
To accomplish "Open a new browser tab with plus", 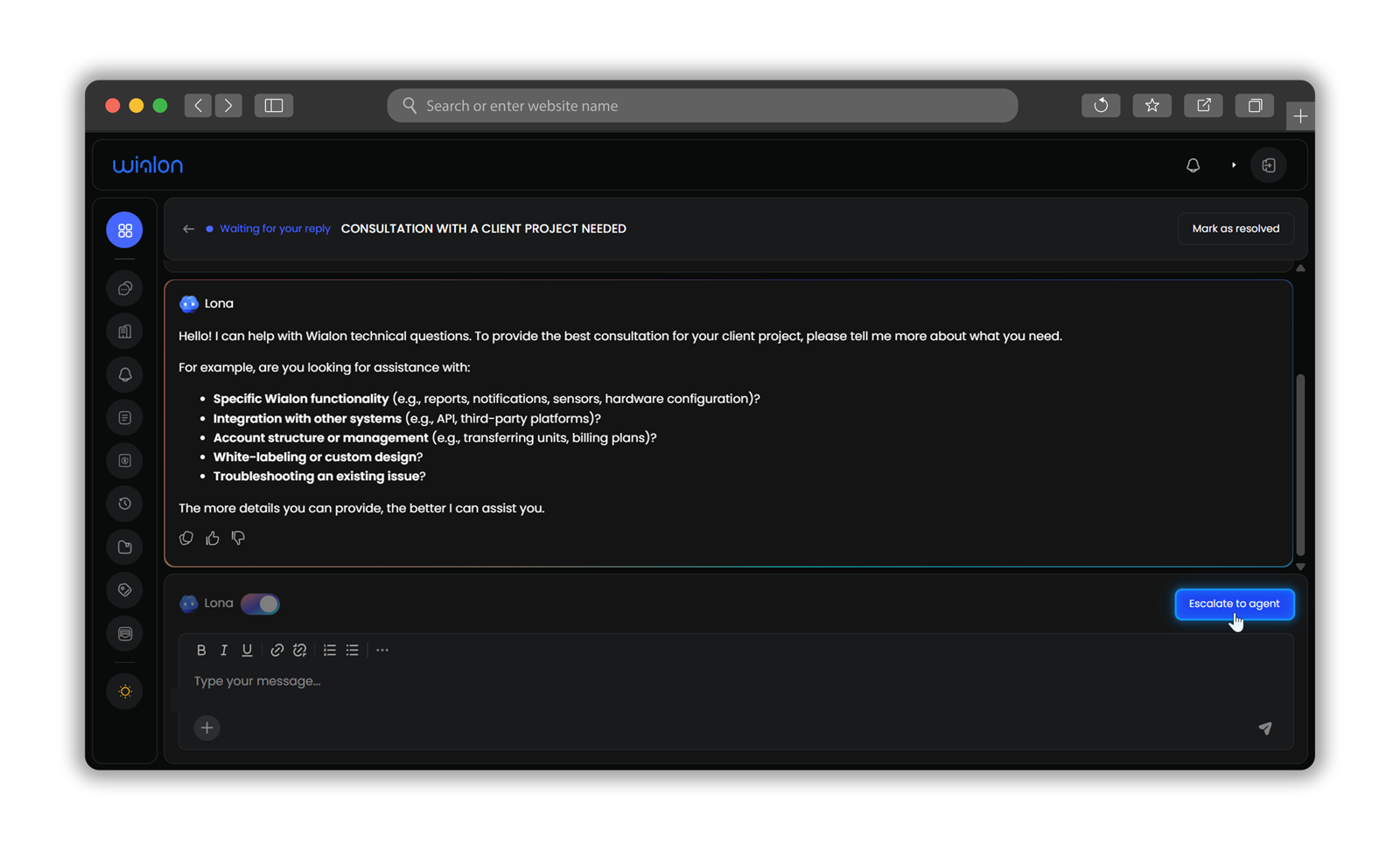I will click(x=1300, y=116).
